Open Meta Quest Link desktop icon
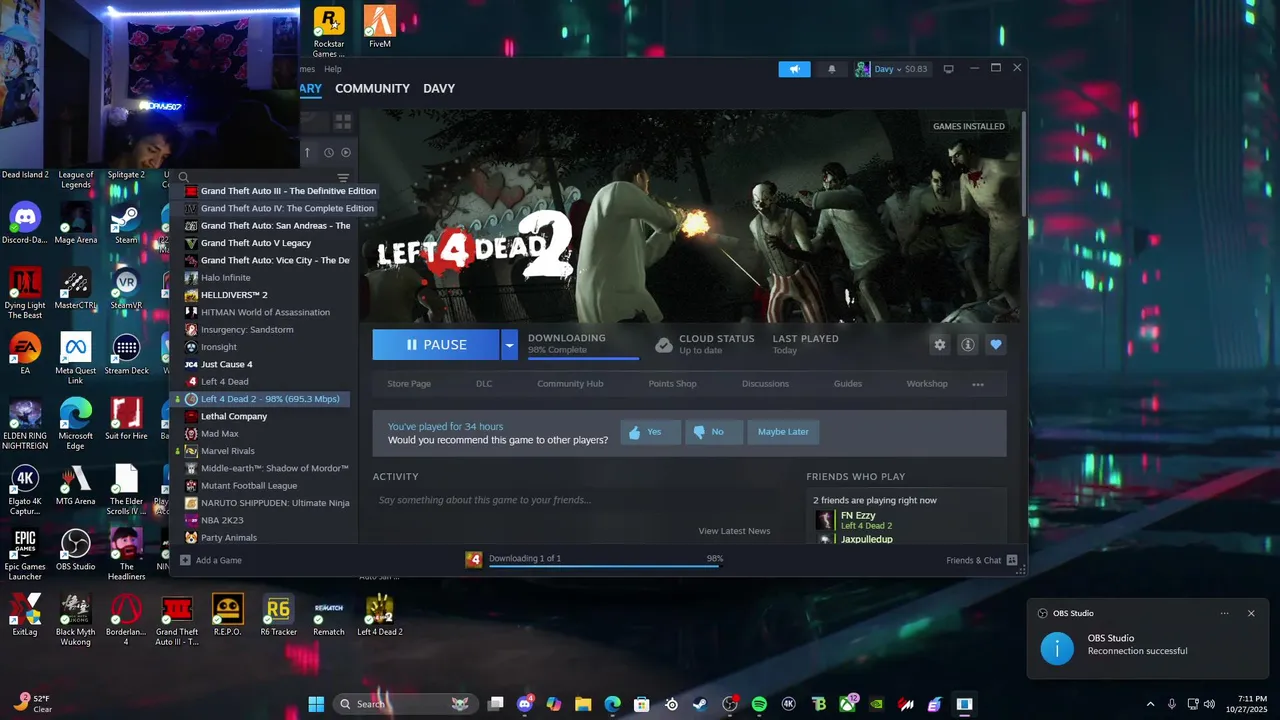Image resolution: width=1280 pixels, height=720 pixels. click(x=75, y=358)
